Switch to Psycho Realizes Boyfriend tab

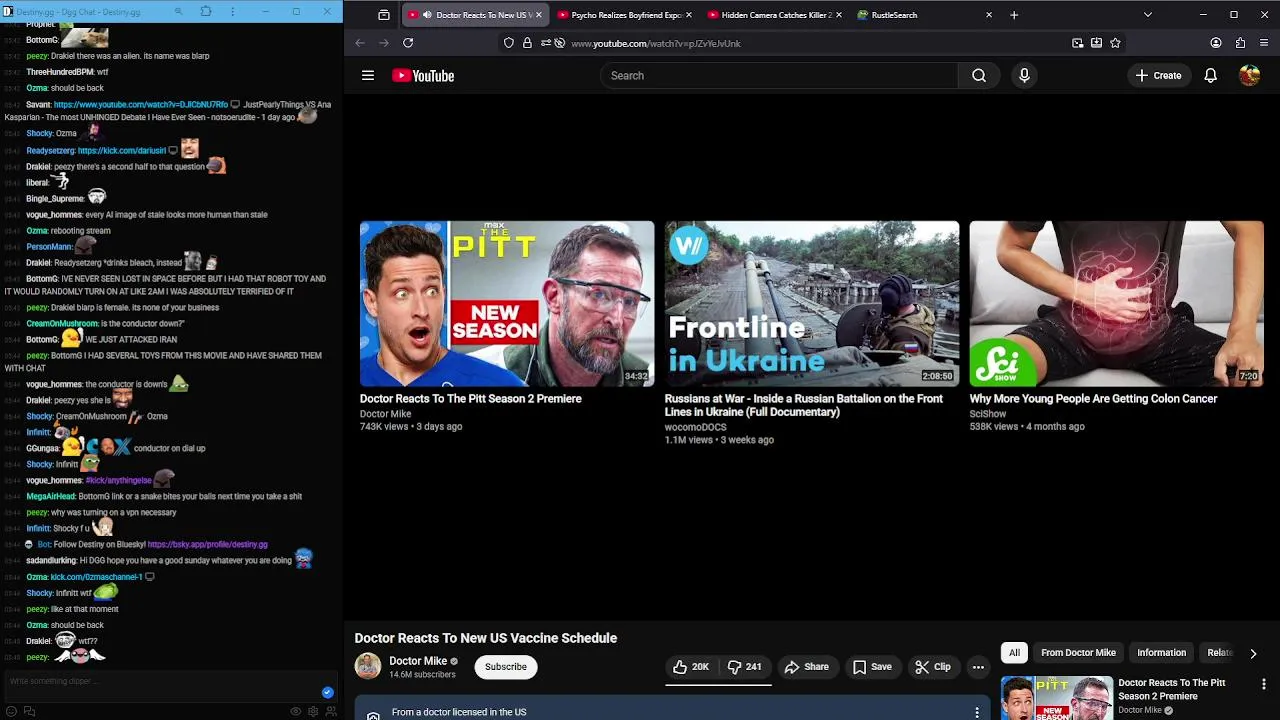(x=626, y=15)
